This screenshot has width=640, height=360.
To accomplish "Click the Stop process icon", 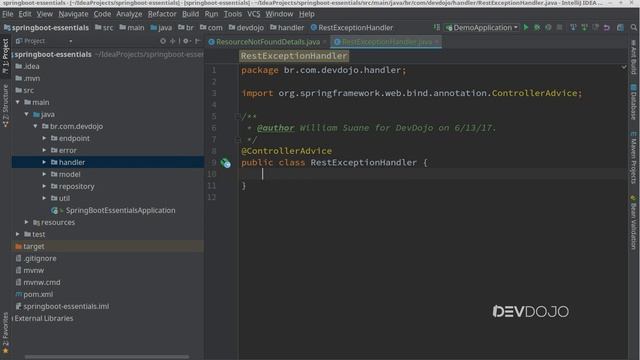I will [x=559, y=27].
